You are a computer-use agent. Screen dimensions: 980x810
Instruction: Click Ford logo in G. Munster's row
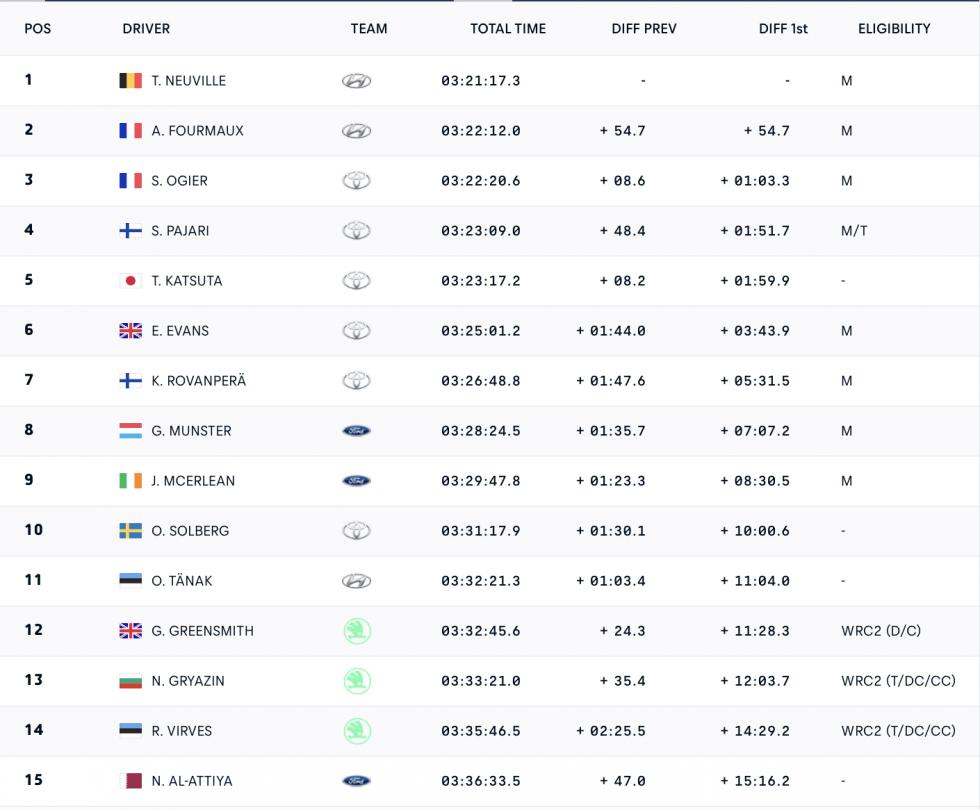(356, 431)
